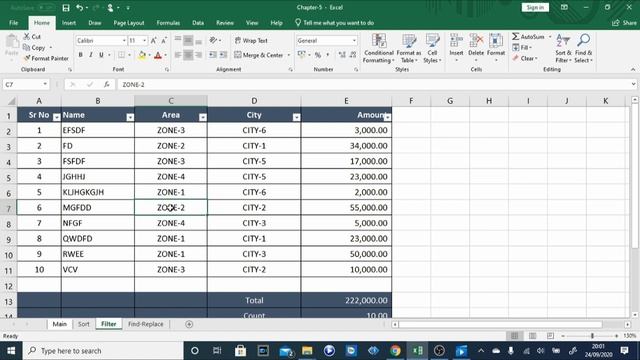Apply Bold formatting
The width and height of the screenshot is (640, 360).
(x=80, y=55)
